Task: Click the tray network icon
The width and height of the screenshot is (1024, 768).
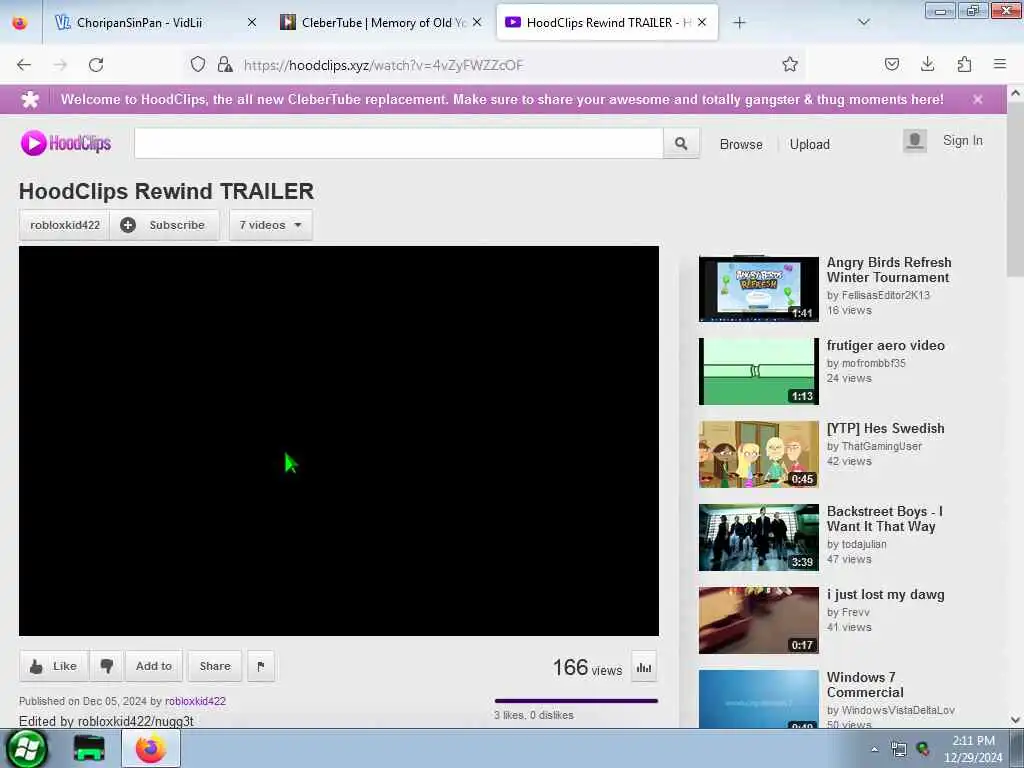Action: point(899,749)
